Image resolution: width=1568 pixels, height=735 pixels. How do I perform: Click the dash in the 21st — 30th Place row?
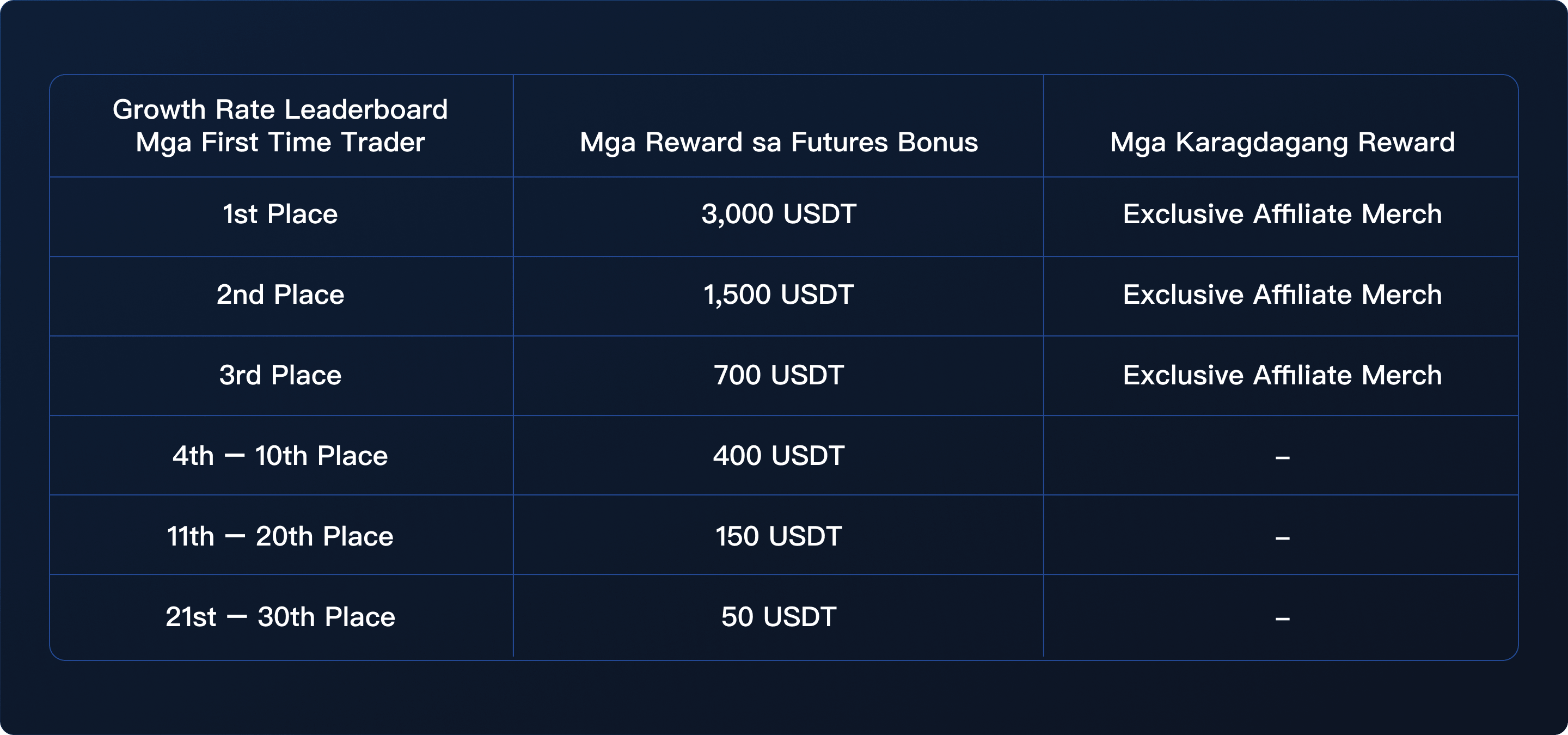(x=1282, y=619)
